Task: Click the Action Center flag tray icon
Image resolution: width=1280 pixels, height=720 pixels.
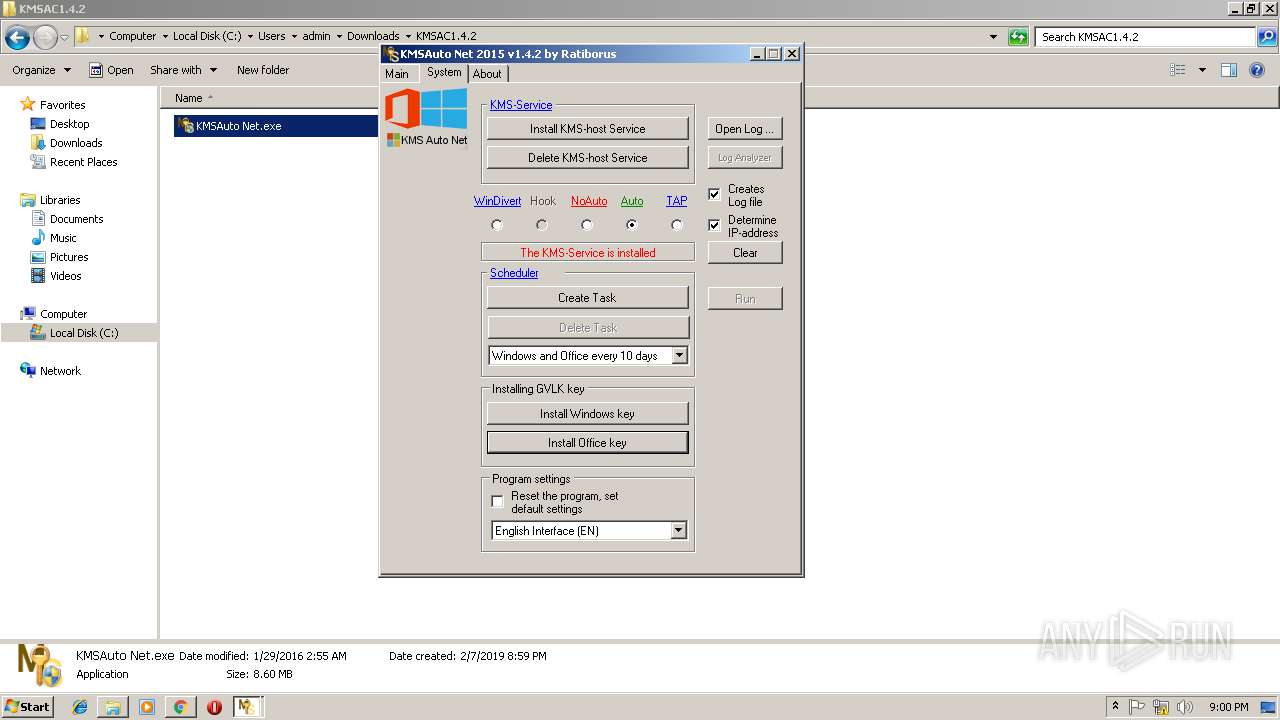Action: pyautogui.click(x=1139, y=707)
